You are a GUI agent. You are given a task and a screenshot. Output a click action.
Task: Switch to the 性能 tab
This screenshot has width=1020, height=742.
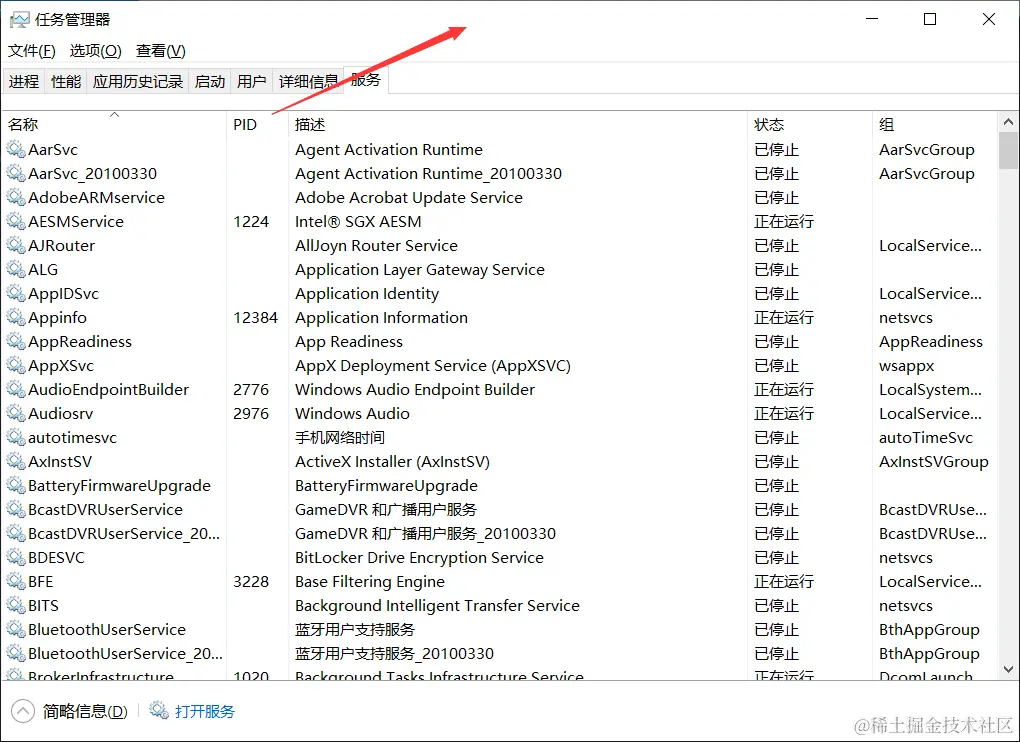pos(66,81)
